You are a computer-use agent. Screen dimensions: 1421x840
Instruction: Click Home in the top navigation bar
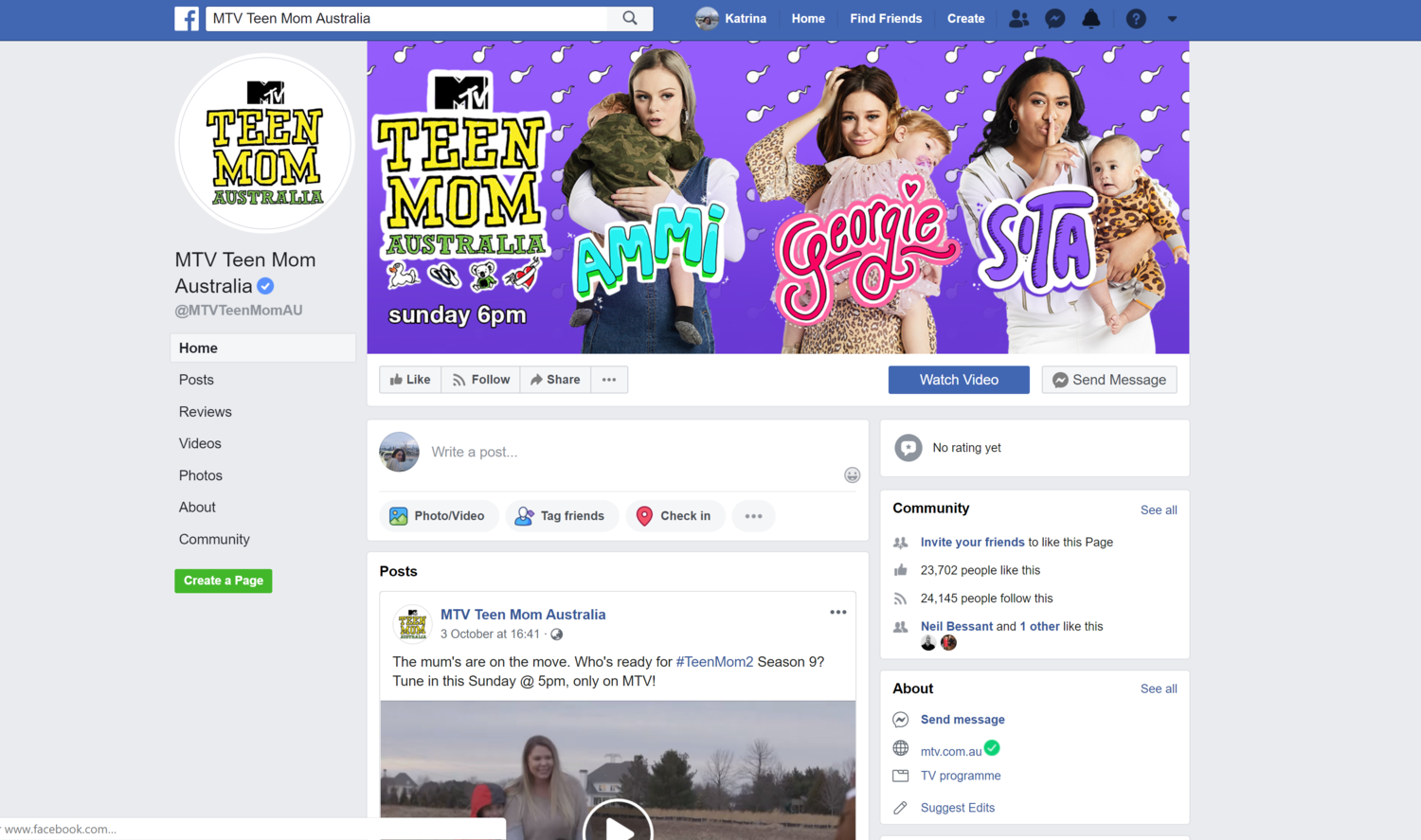pos(808,18)
